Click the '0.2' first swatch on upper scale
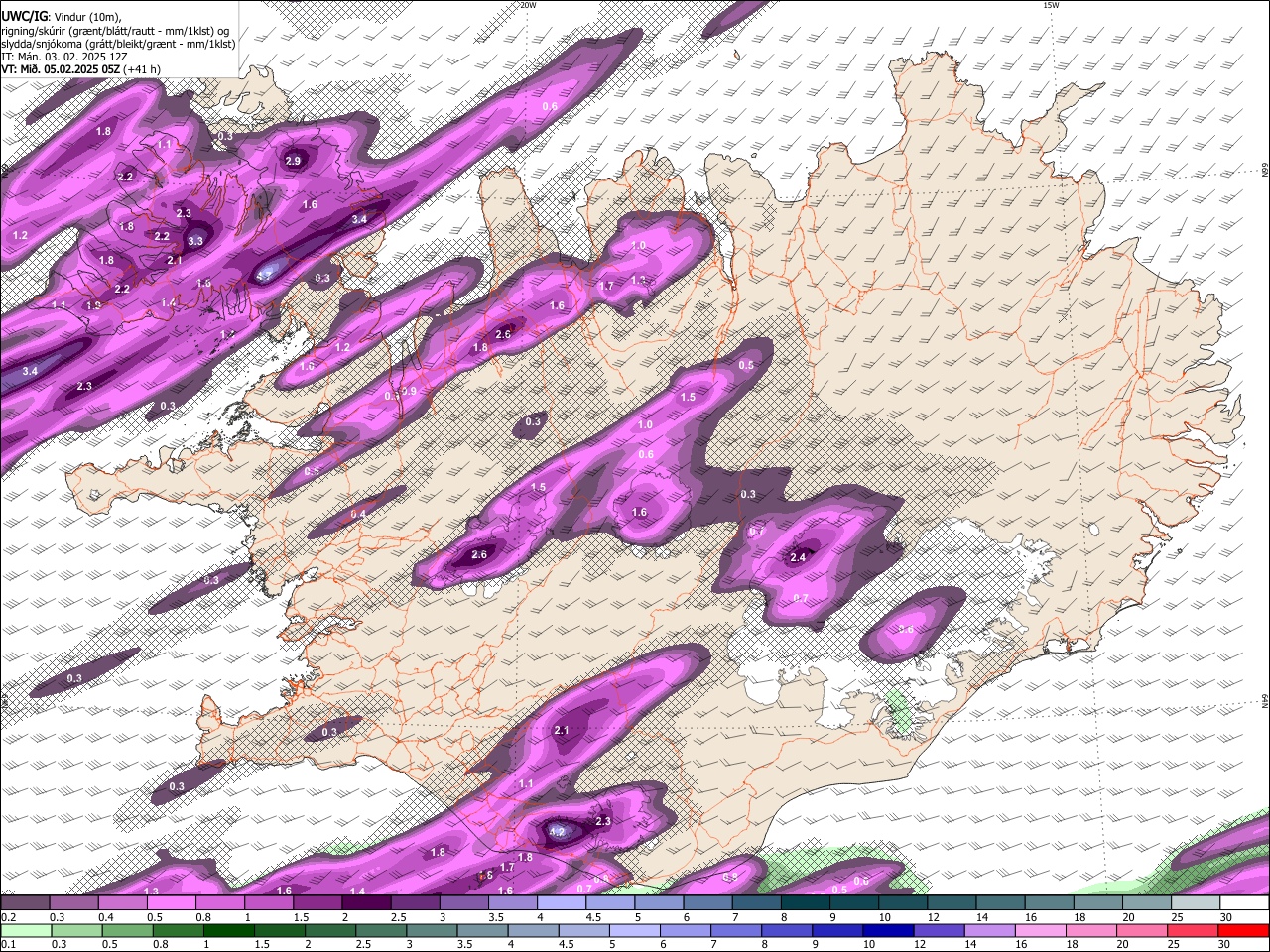This screenshot has height=952, width=1270. click(26, 903)
